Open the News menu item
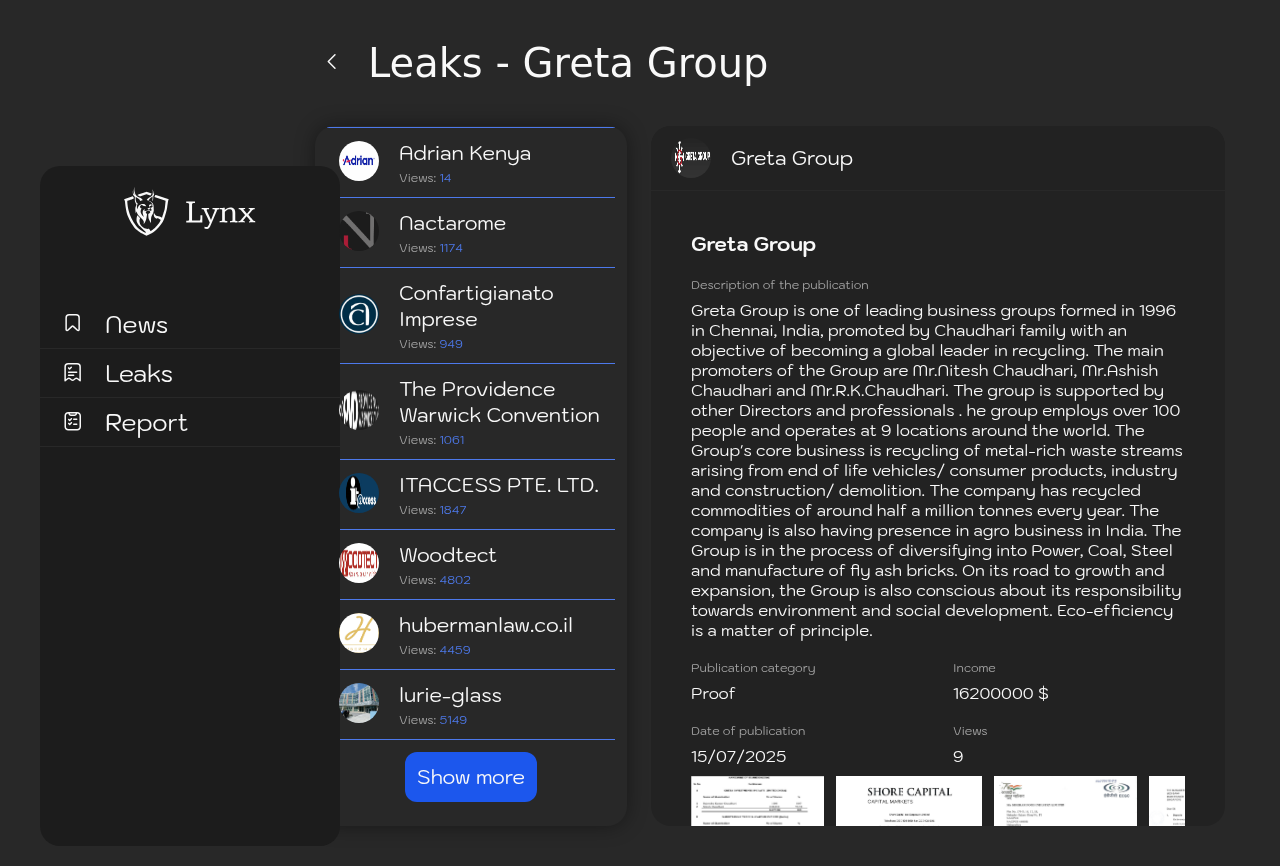Screen dimensions: 1280x866 tap(190, 324)
